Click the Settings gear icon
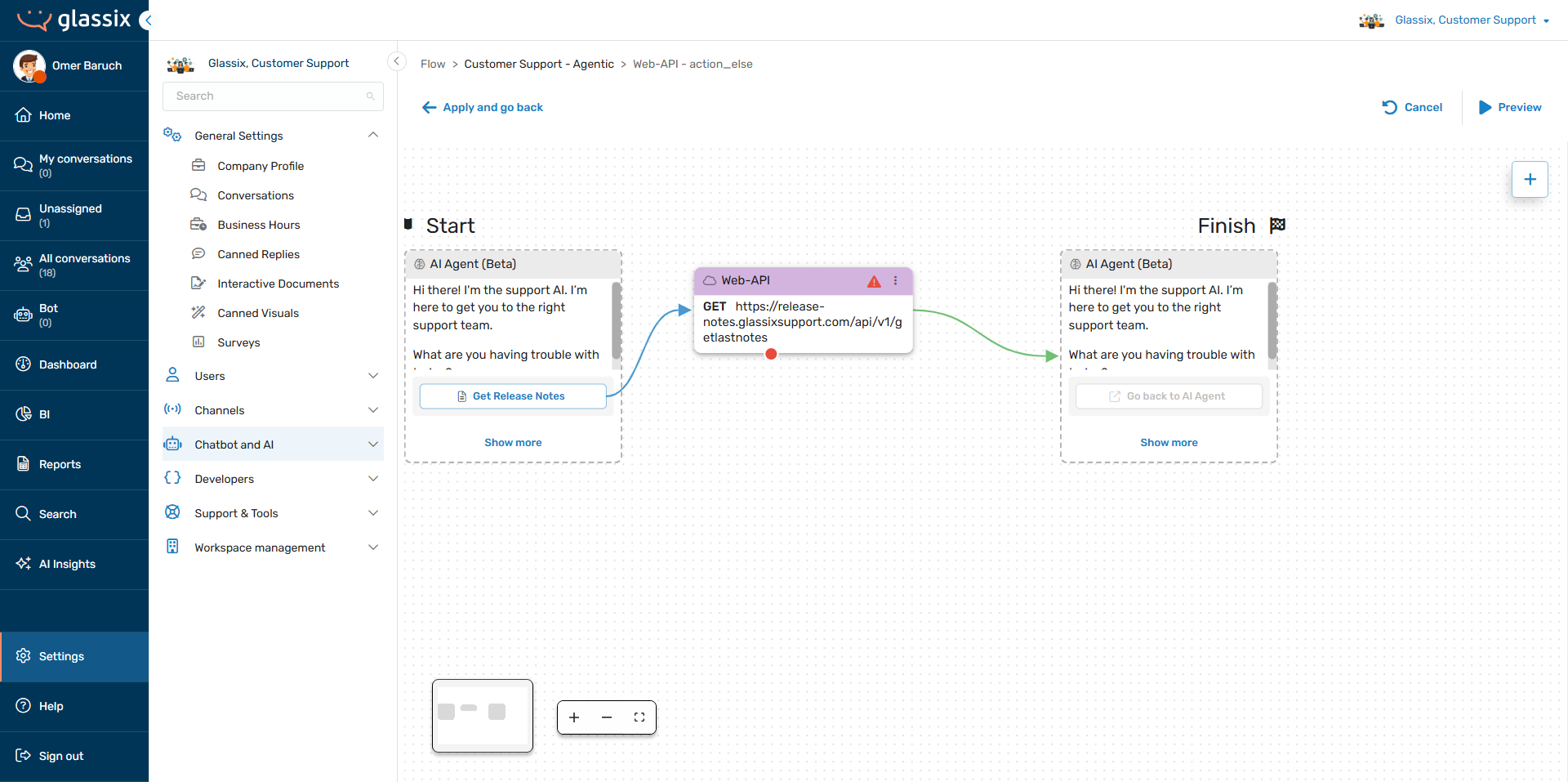 (x=24, y=656)
